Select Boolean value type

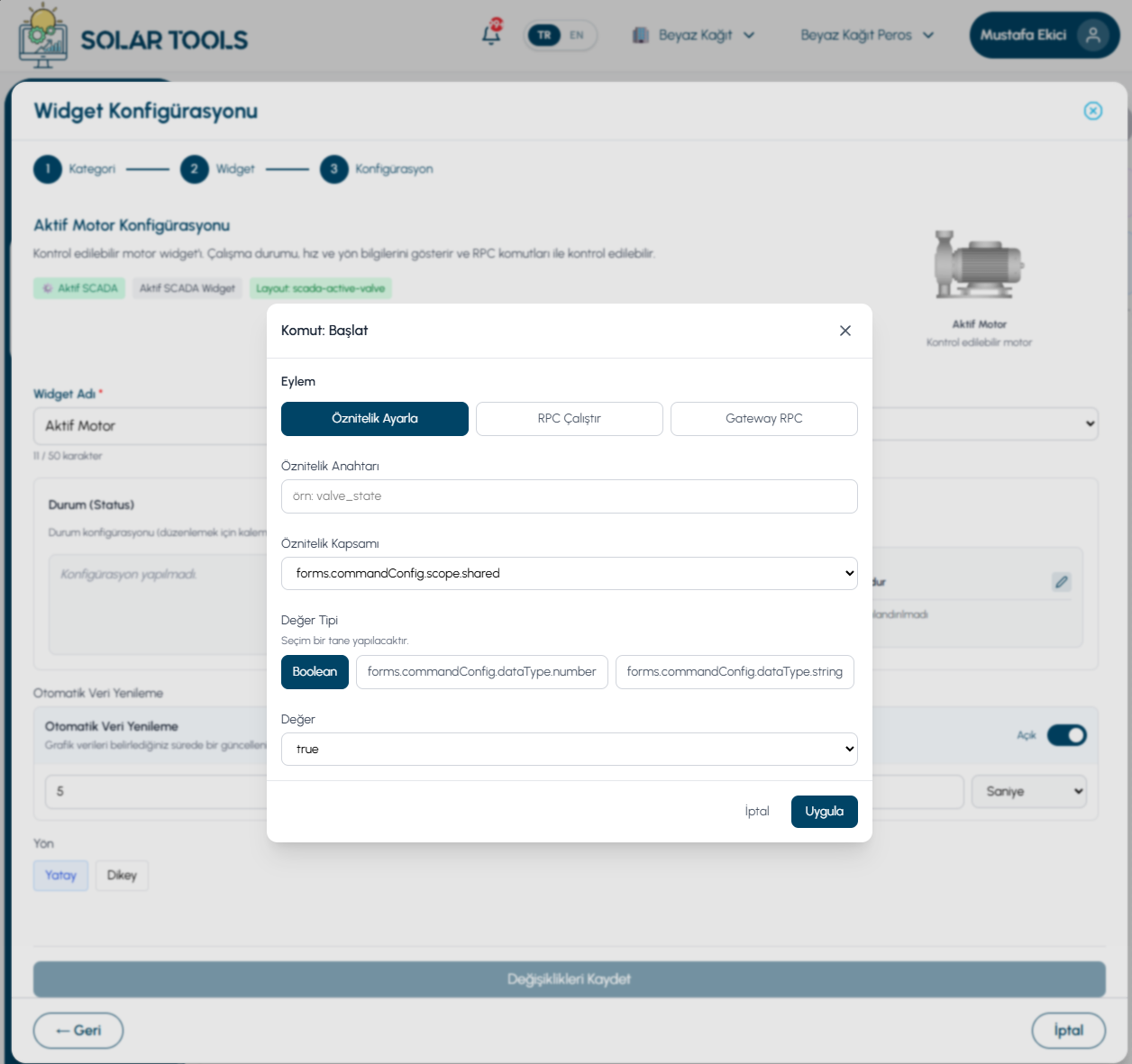pyautogui.click(x=315, y=672)
